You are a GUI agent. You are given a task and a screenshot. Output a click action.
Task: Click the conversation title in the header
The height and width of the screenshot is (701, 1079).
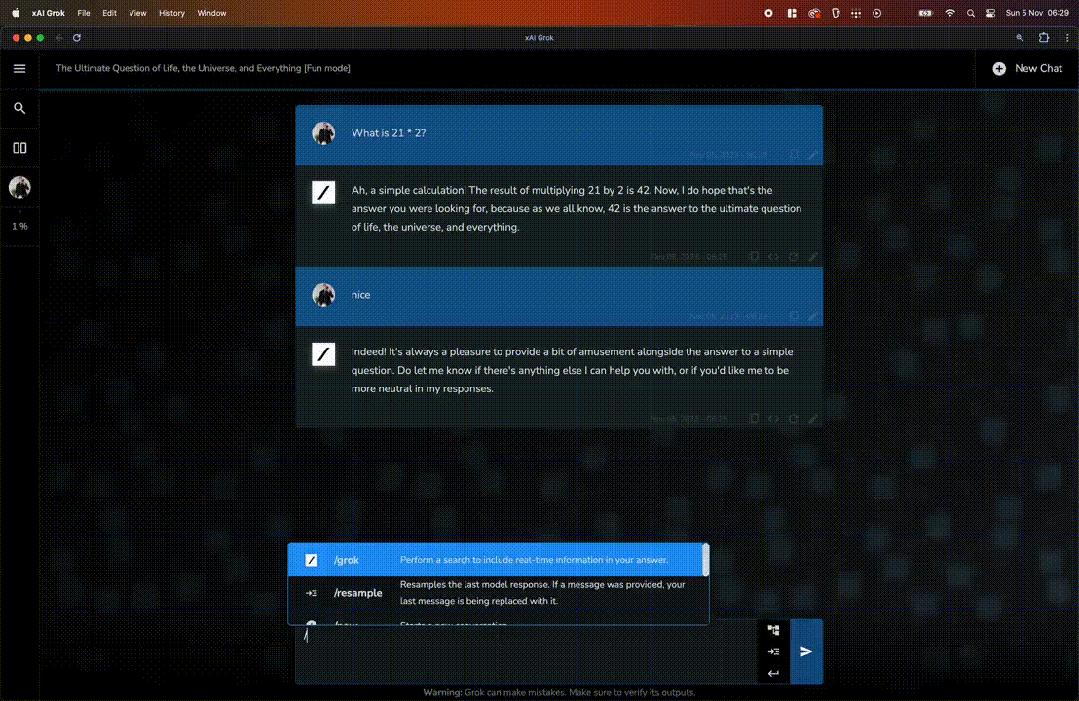click(x=203, y=68)
